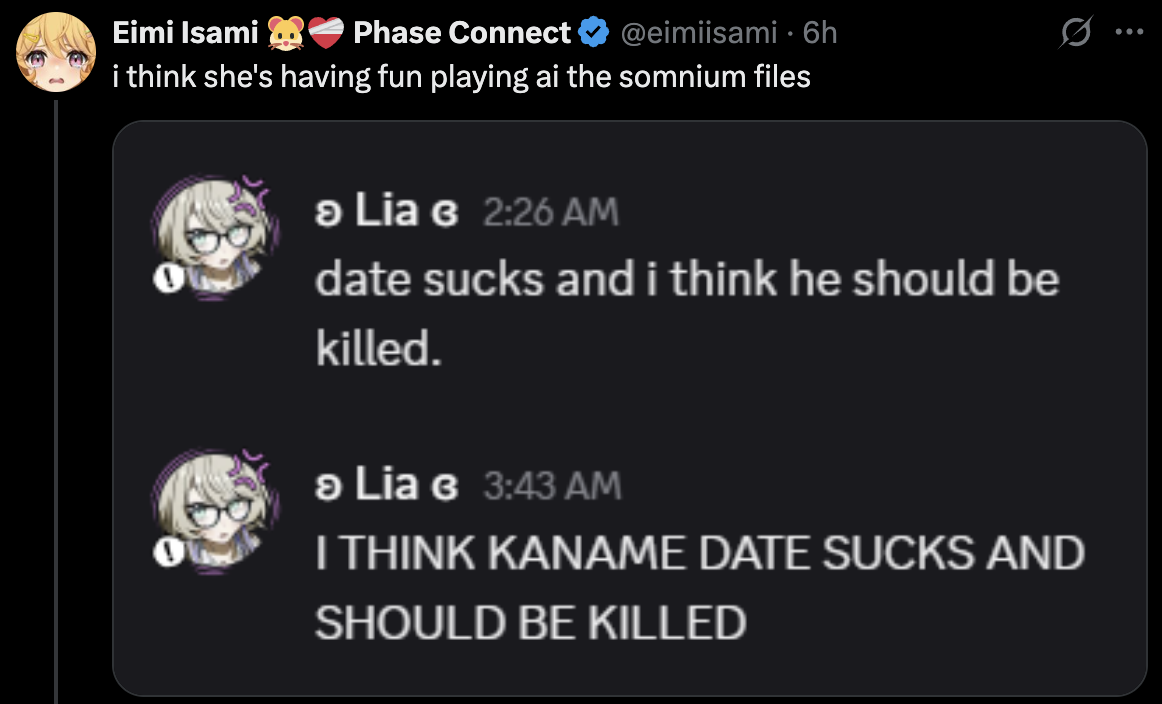
Task: Click the hamster emoji beside the name
Action: 284,33
